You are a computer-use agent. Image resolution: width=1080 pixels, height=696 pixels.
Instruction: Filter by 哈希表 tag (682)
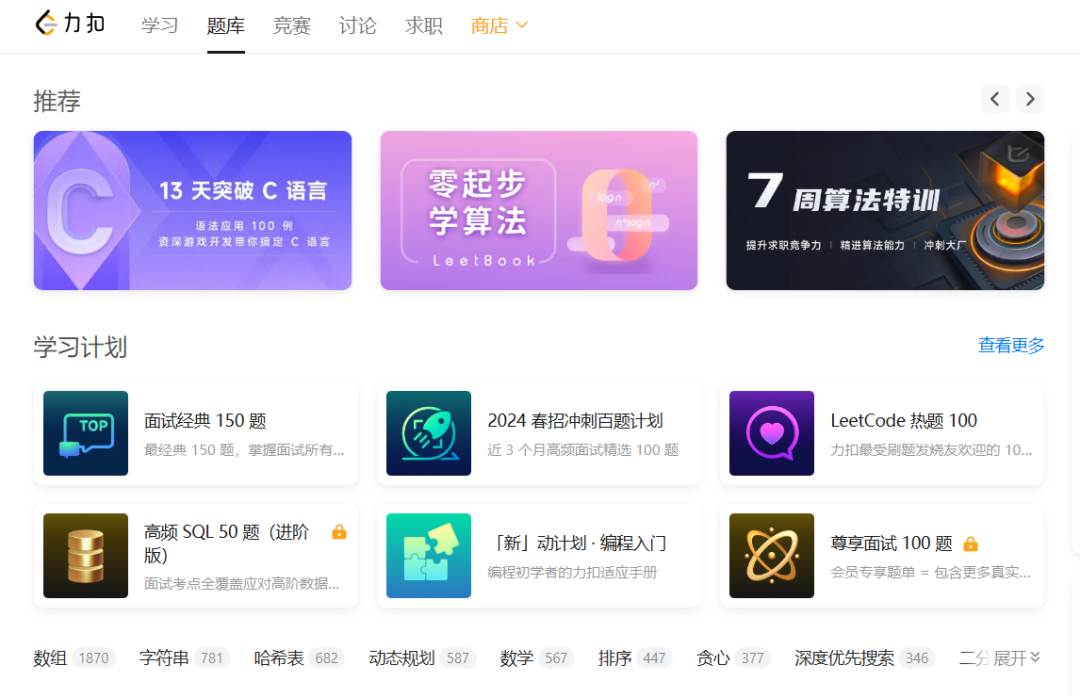pos(299,658)
